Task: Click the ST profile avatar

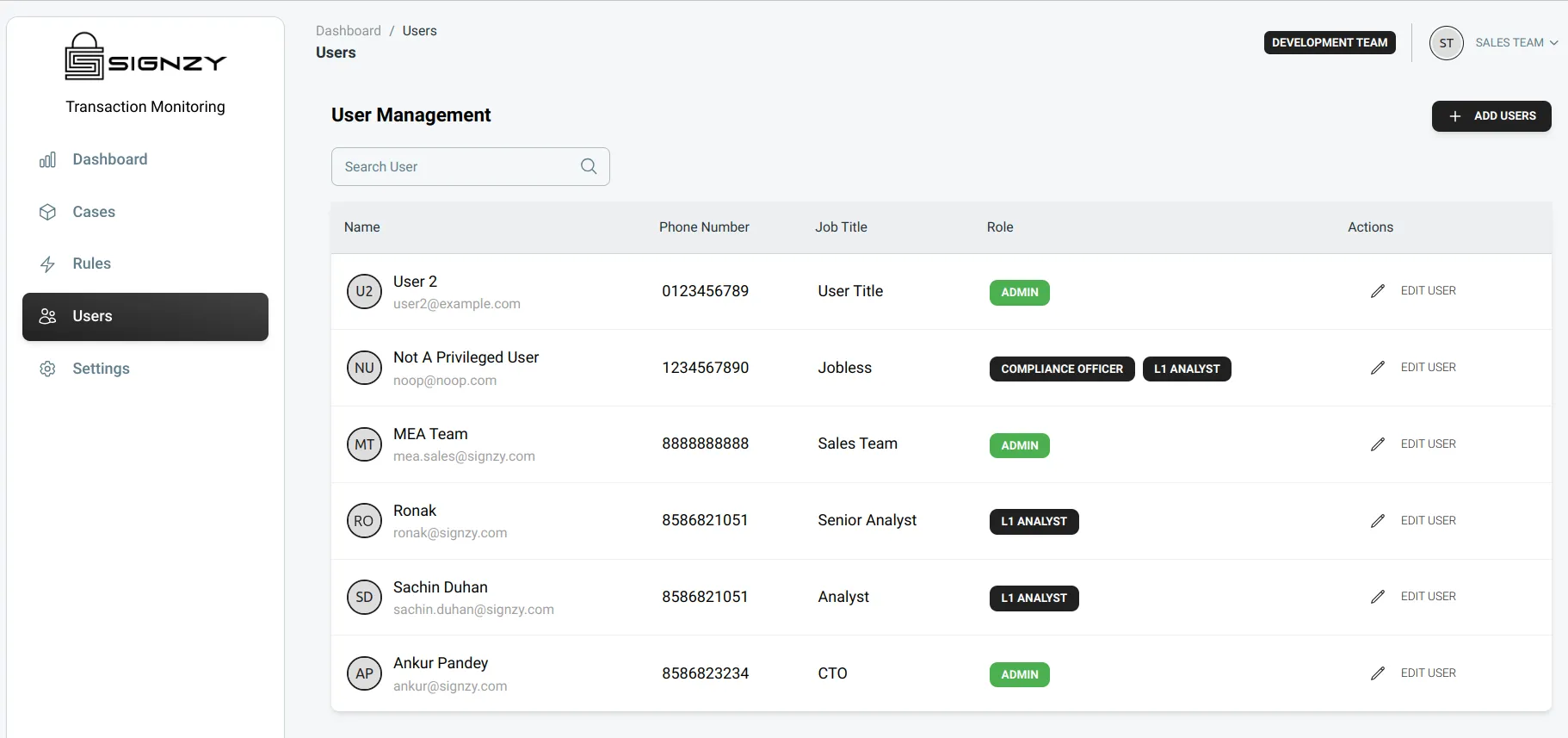Action: tap(1446, 43)
